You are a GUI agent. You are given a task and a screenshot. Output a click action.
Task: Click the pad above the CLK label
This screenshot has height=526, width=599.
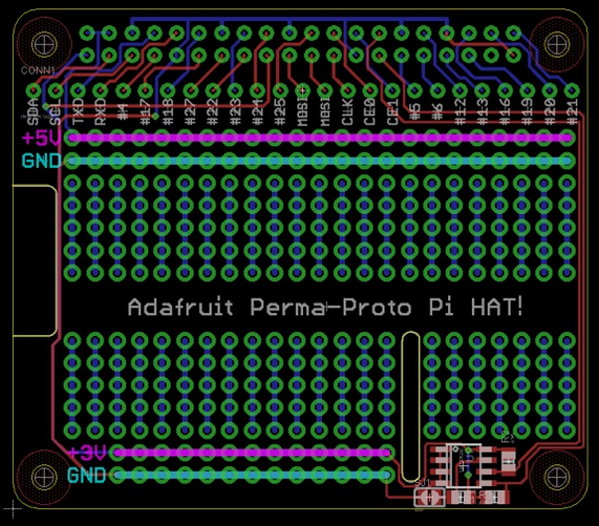pos(348,91)
